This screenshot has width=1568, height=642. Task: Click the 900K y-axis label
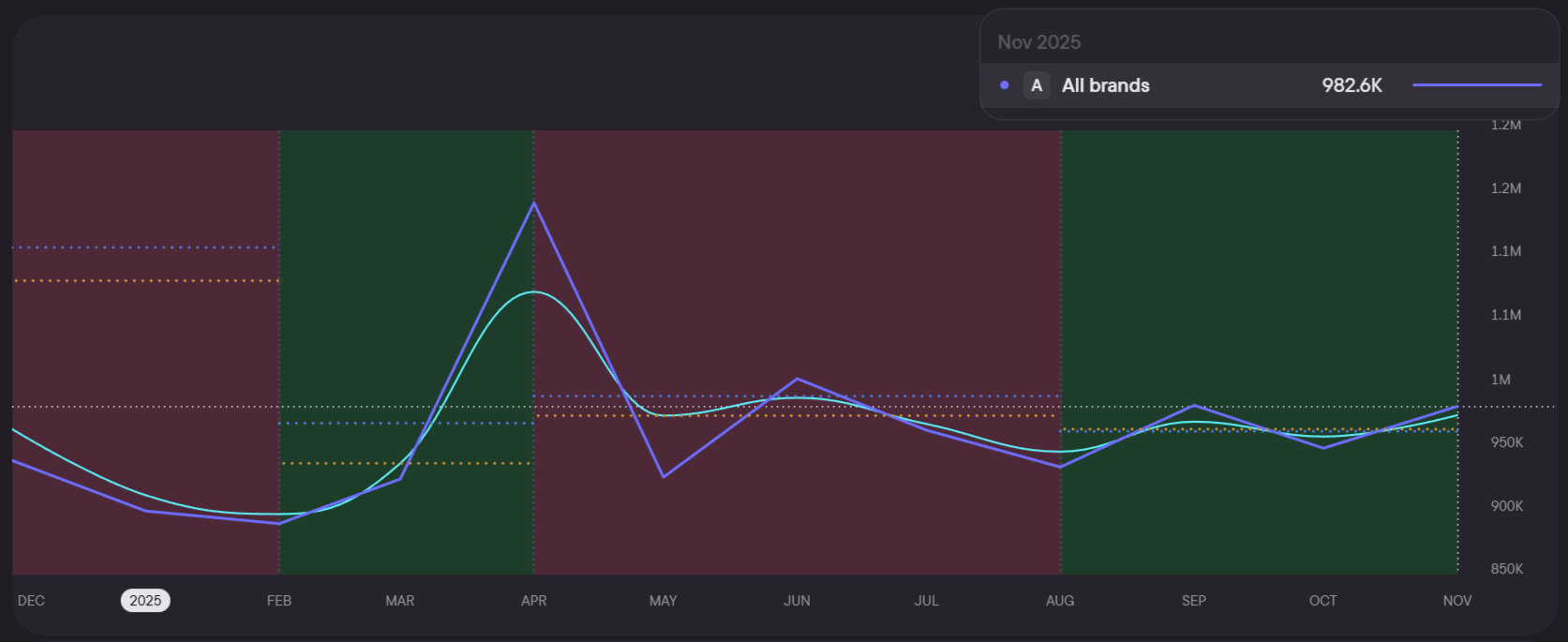[1506, 506]
